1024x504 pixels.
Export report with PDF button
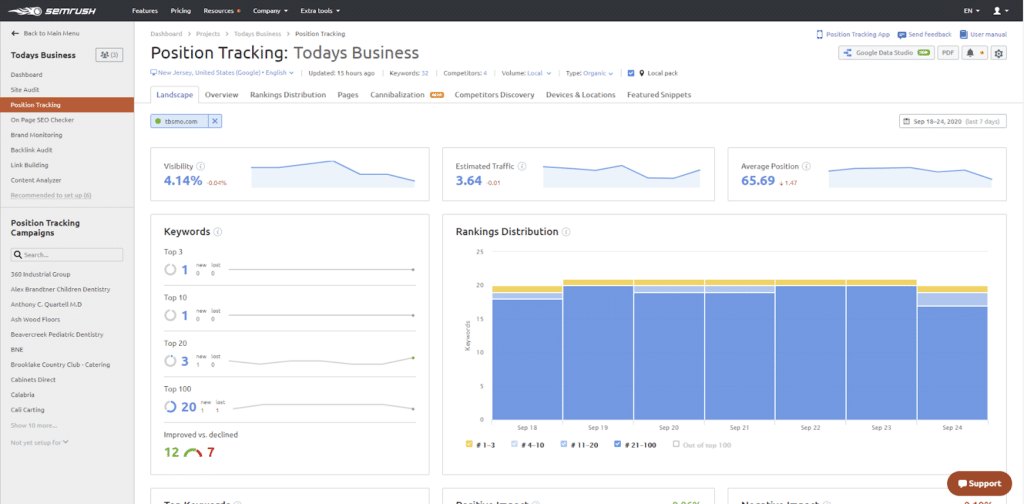click(x=948, y=53)
